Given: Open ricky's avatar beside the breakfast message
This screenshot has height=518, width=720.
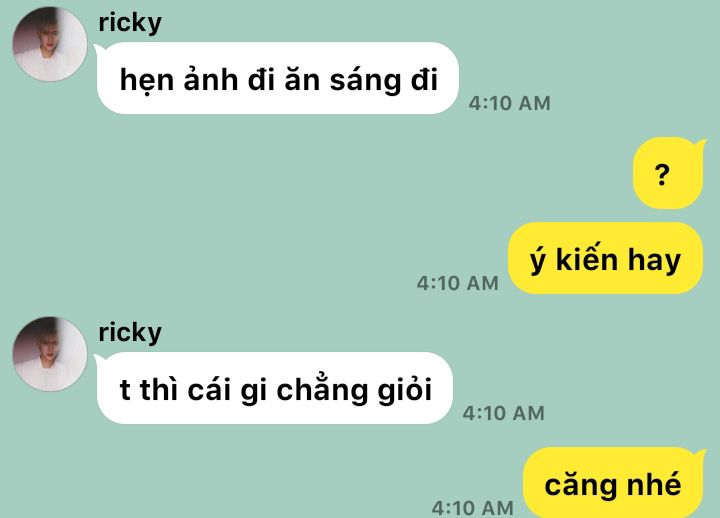Looking at the screenshot, I should [x=50, y=44].
